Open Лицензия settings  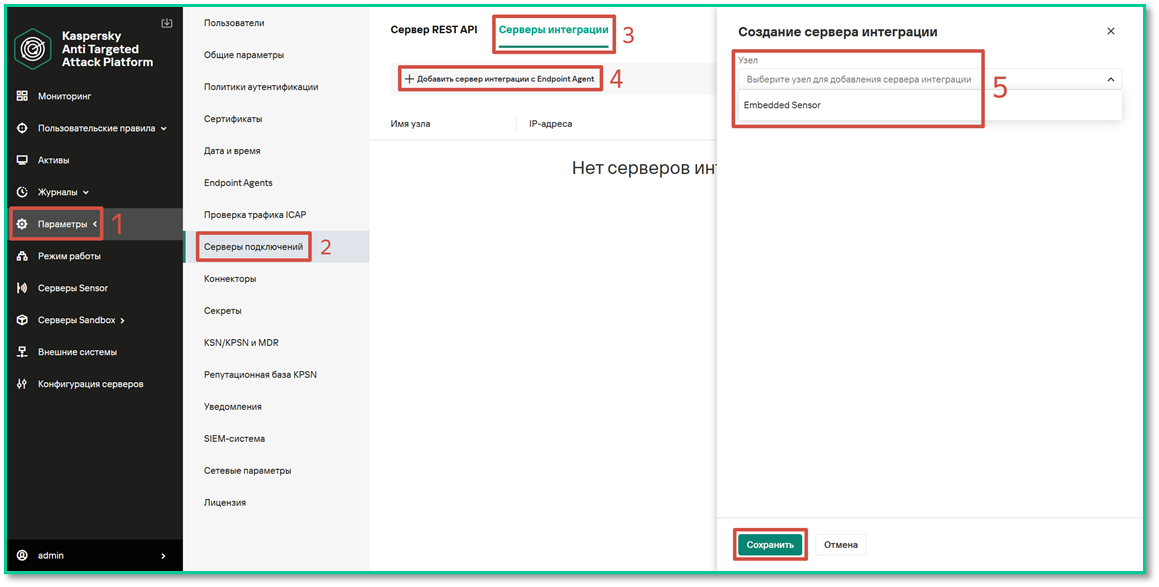click(x=225, y=502)
